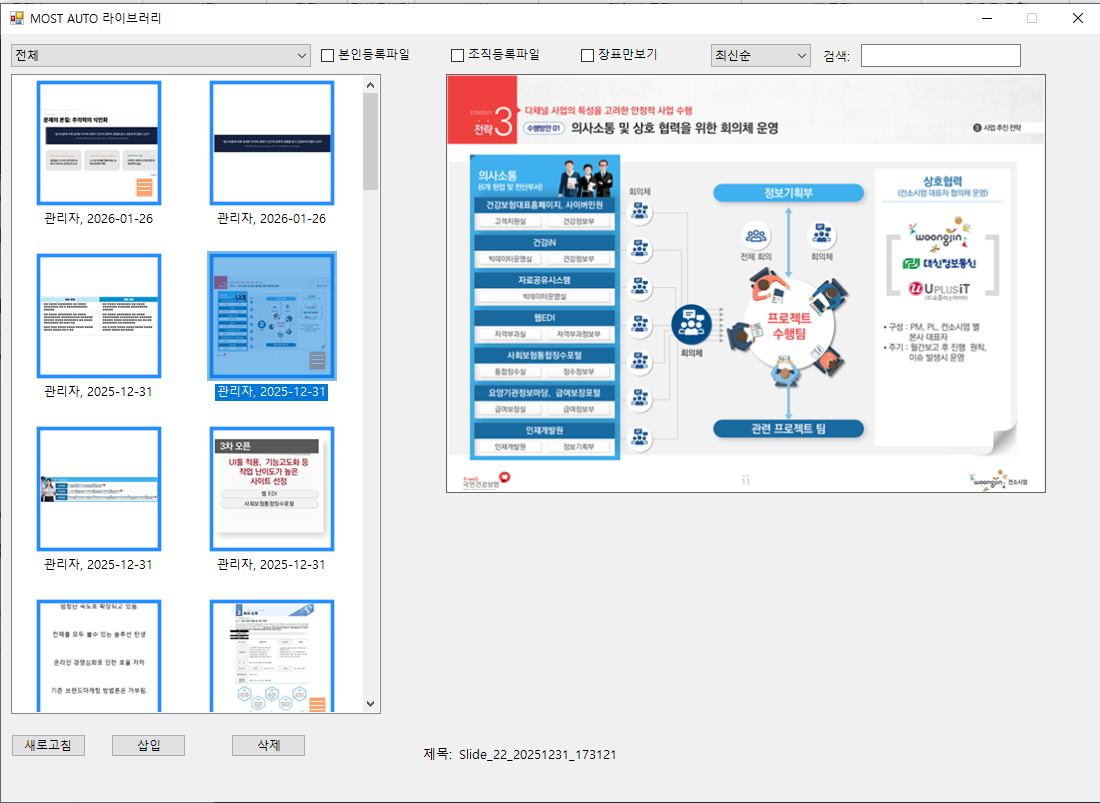Focus the 검색 search text field

940,56
